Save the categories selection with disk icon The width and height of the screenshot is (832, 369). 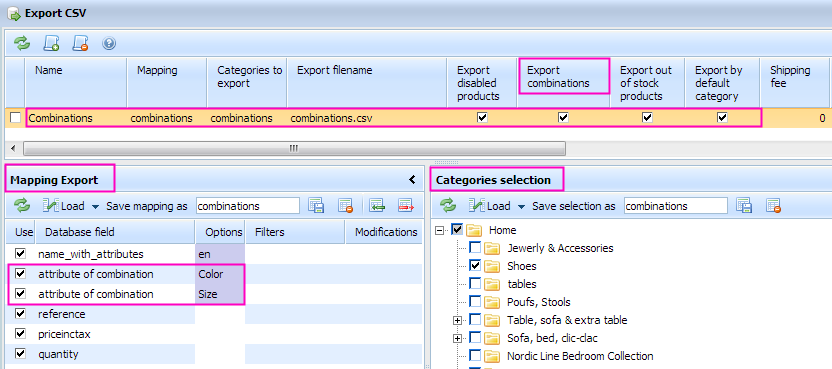[x=744, y=205]
